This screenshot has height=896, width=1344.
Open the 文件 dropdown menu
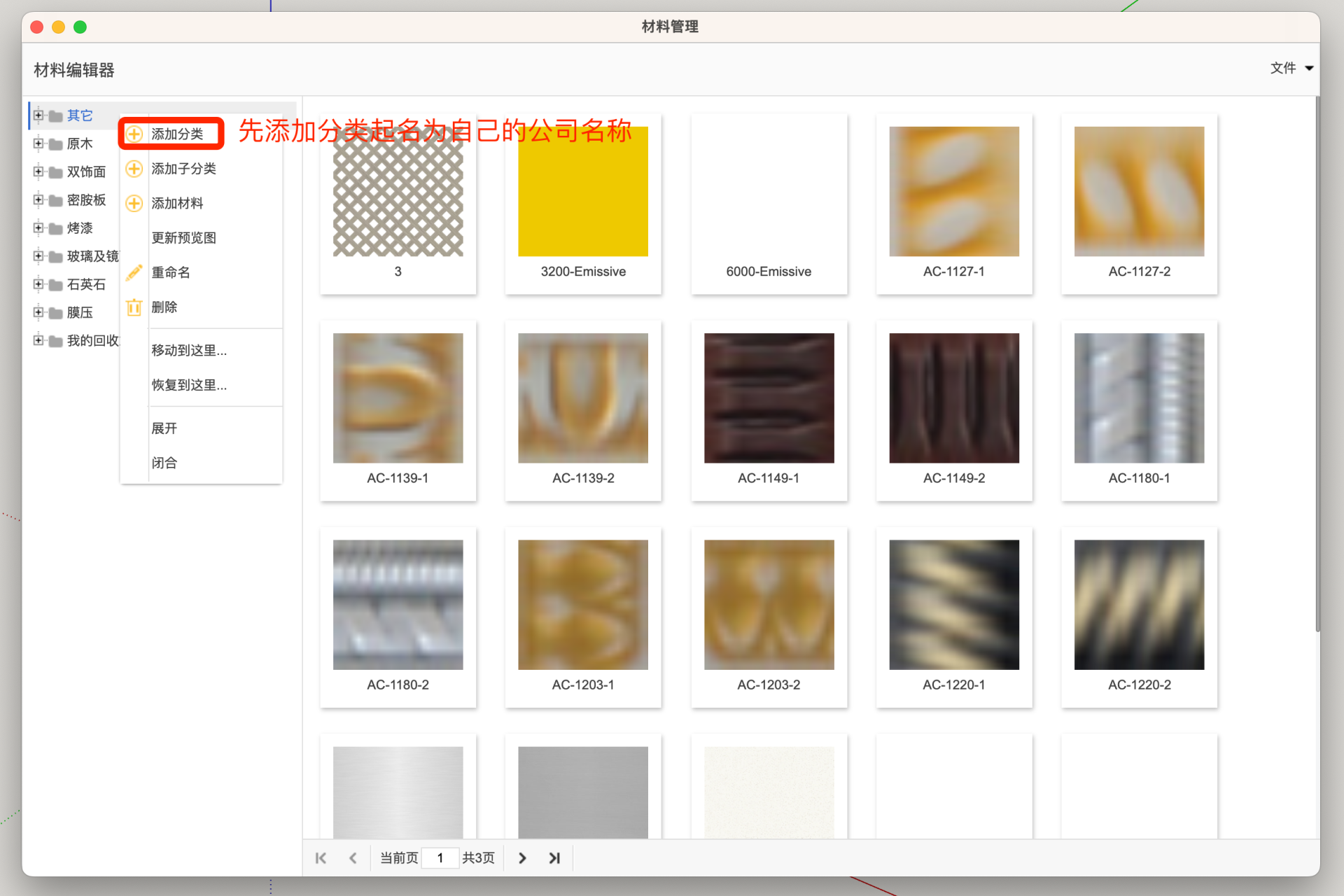[1291, 68]
